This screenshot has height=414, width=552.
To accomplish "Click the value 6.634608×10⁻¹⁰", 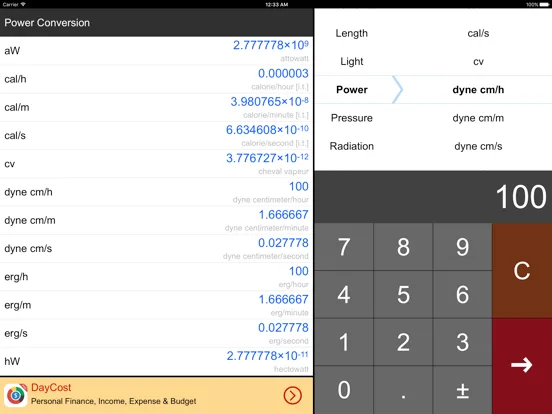I will (267, 130).
